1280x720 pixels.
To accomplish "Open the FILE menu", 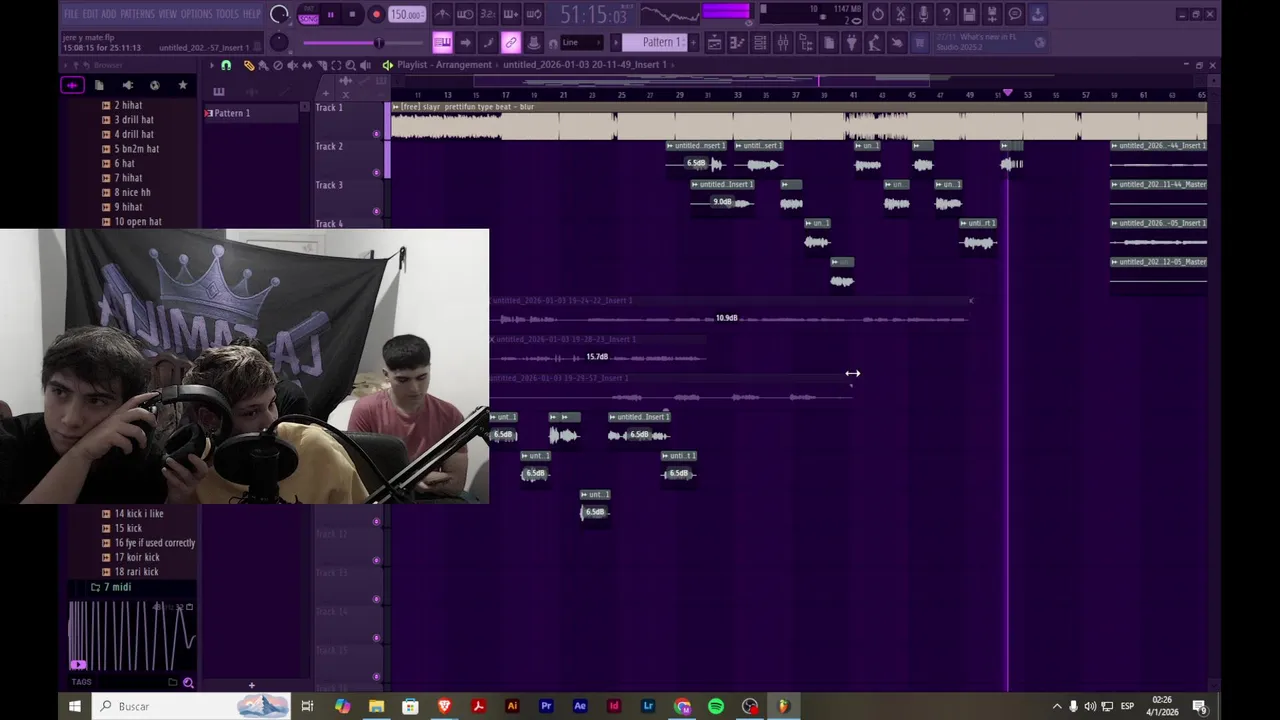I will point(71,14).
